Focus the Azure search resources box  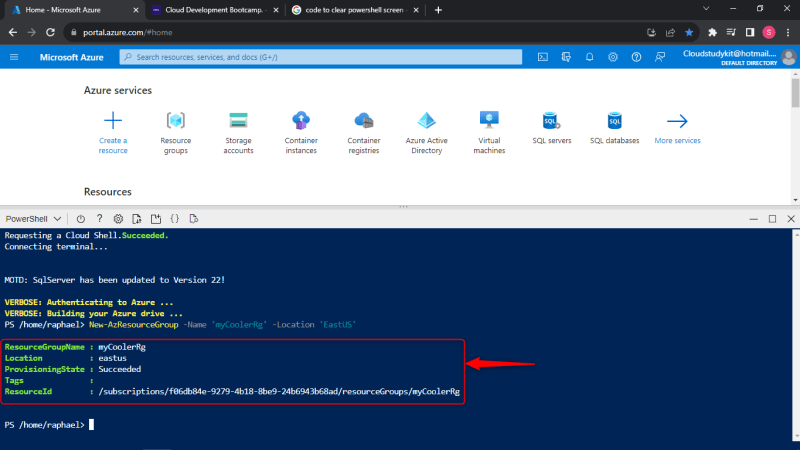320,57
